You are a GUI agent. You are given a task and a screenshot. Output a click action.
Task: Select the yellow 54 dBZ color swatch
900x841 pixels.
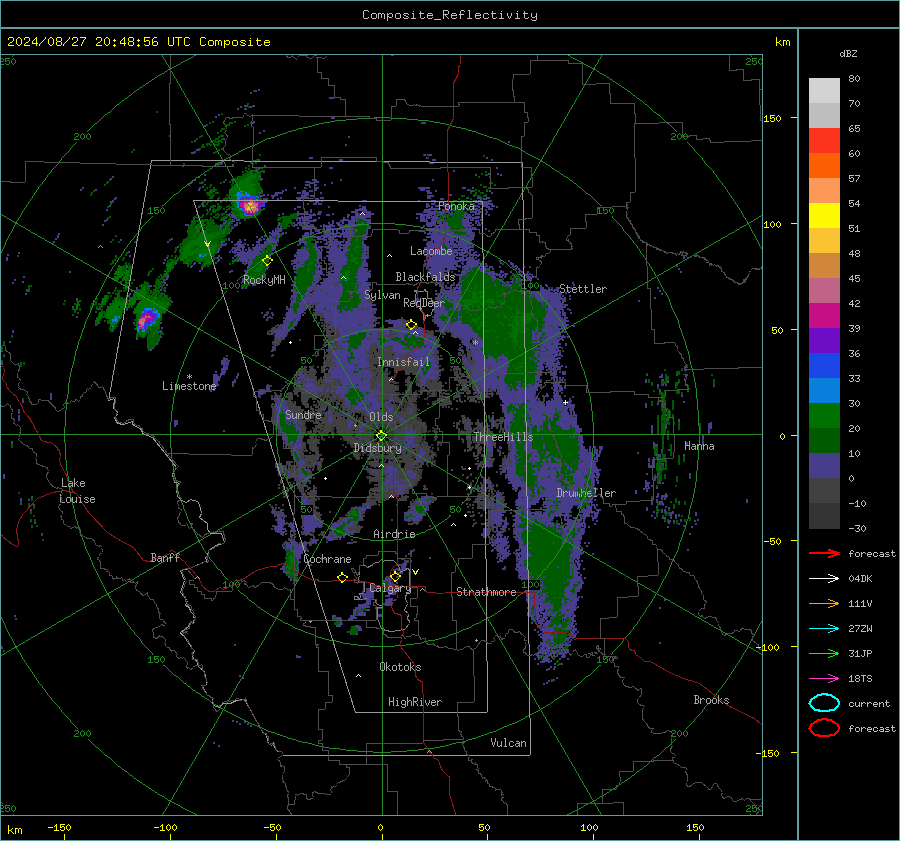[824, 215]
